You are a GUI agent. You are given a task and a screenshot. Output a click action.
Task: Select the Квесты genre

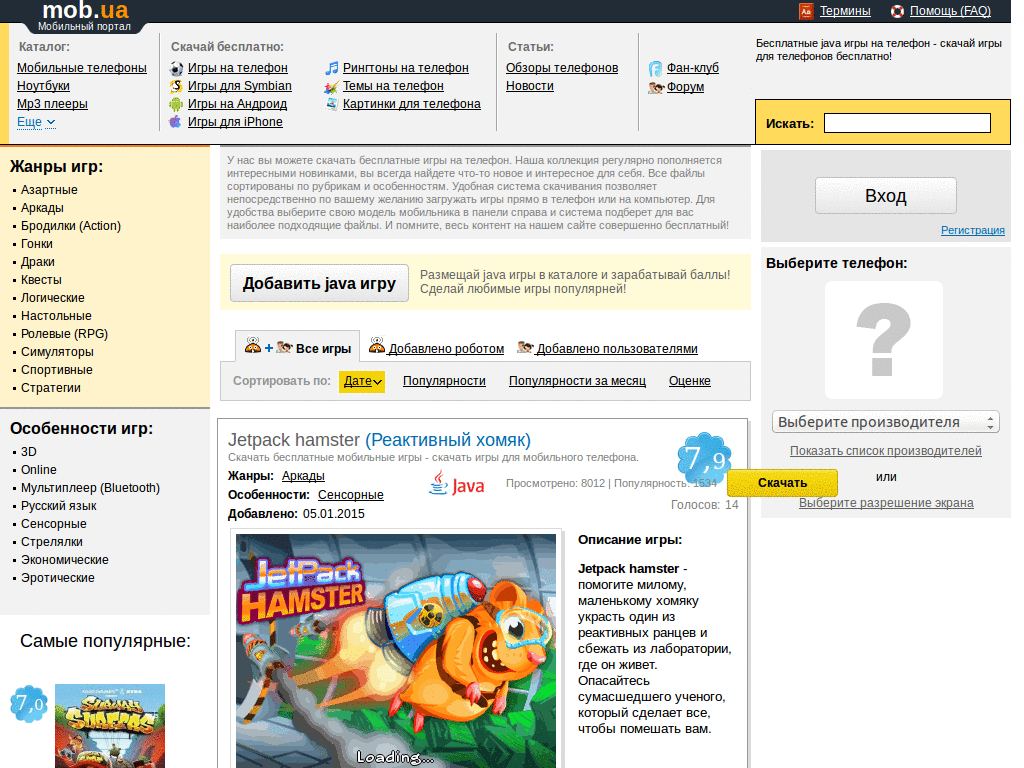click(41, 280)
